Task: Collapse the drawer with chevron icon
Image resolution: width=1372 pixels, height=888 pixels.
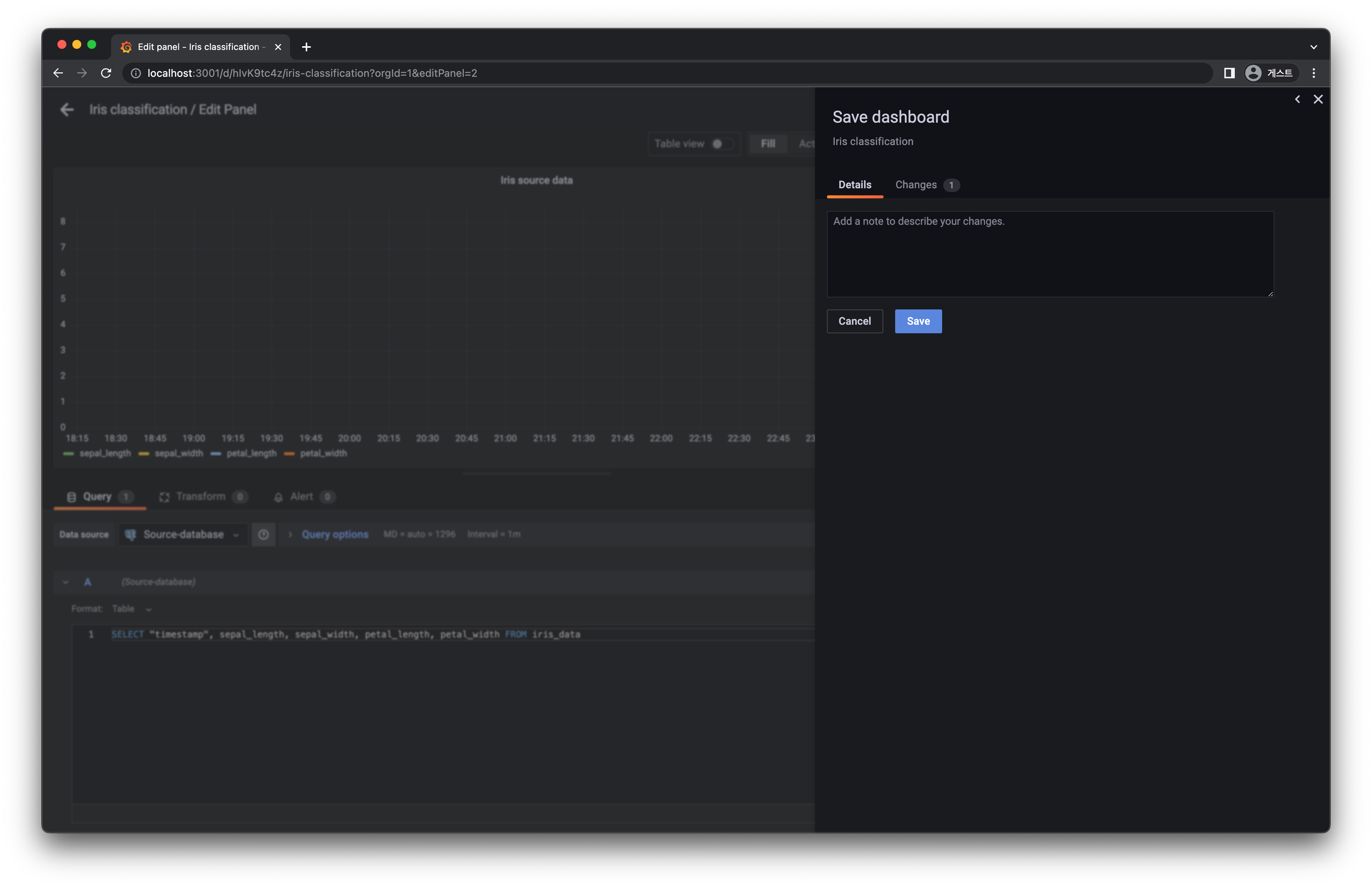Action: coord(1297,99)
